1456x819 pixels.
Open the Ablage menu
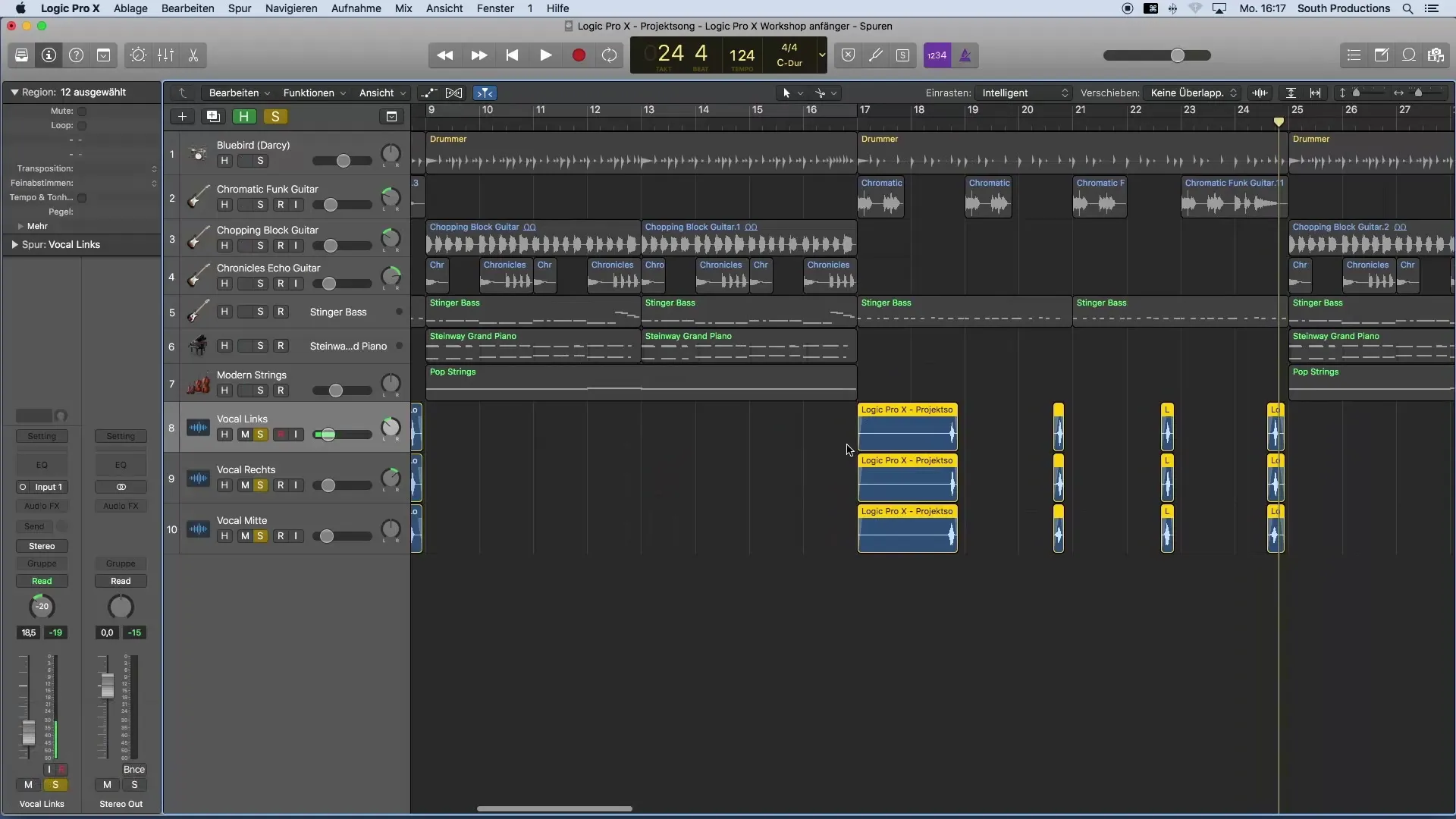pos(130,8)
